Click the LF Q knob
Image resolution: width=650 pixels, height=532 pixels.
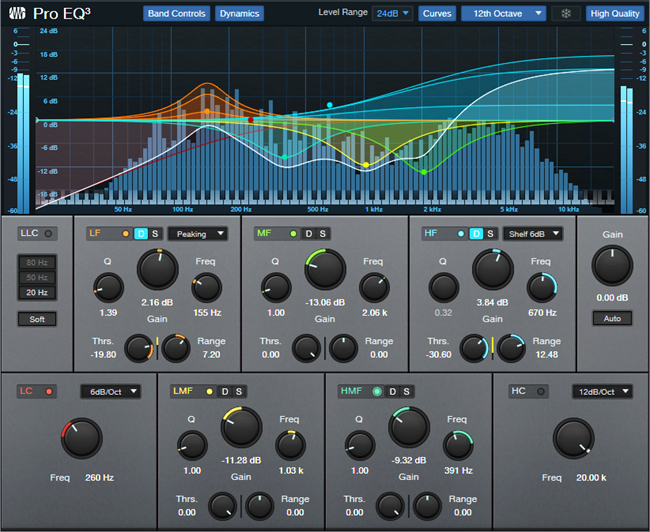tap(109, 287)
